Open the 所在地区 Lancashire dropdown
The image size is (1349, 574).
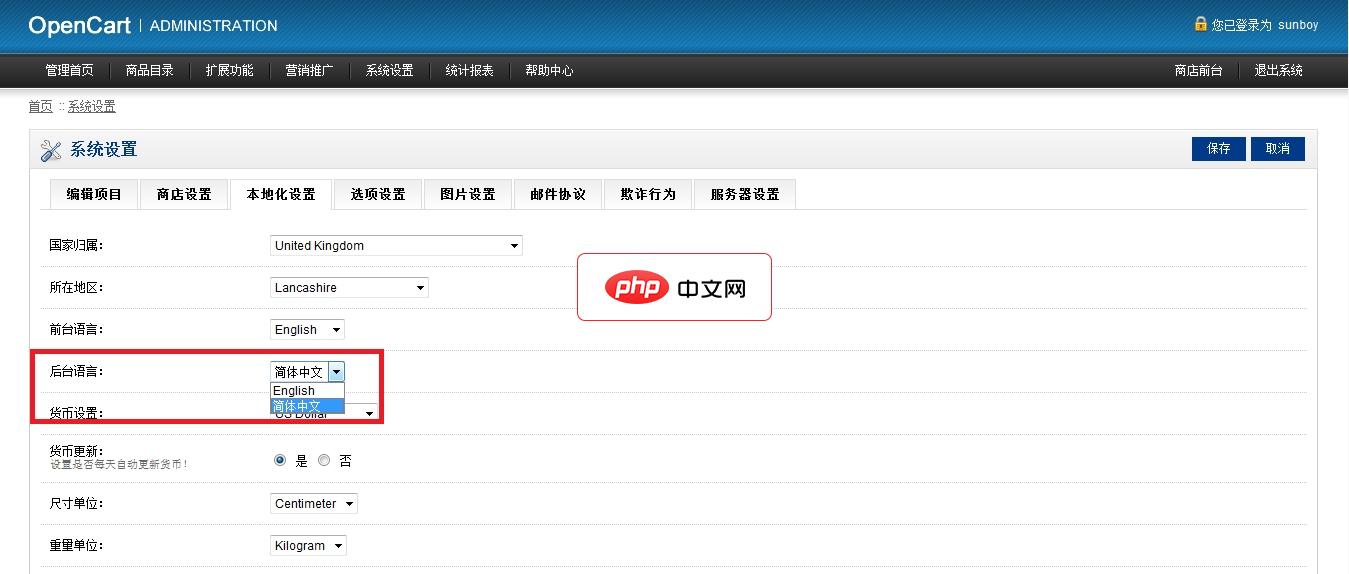point(349,288)
